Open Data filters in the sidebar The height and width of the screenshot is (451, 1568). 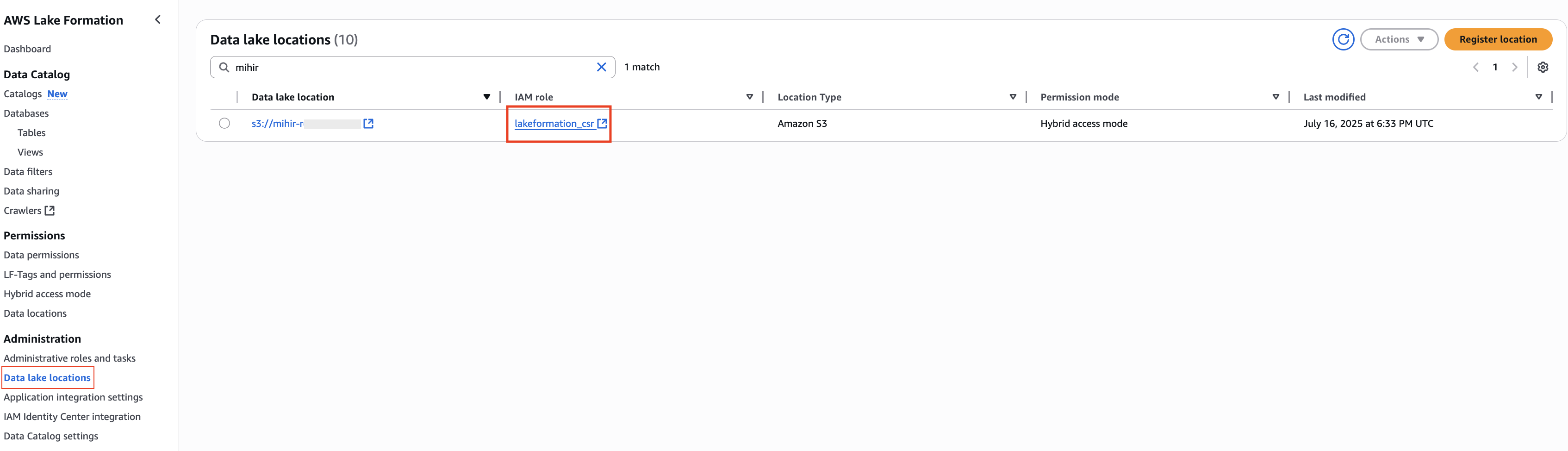pyautogui.click(x=28, y=172)
